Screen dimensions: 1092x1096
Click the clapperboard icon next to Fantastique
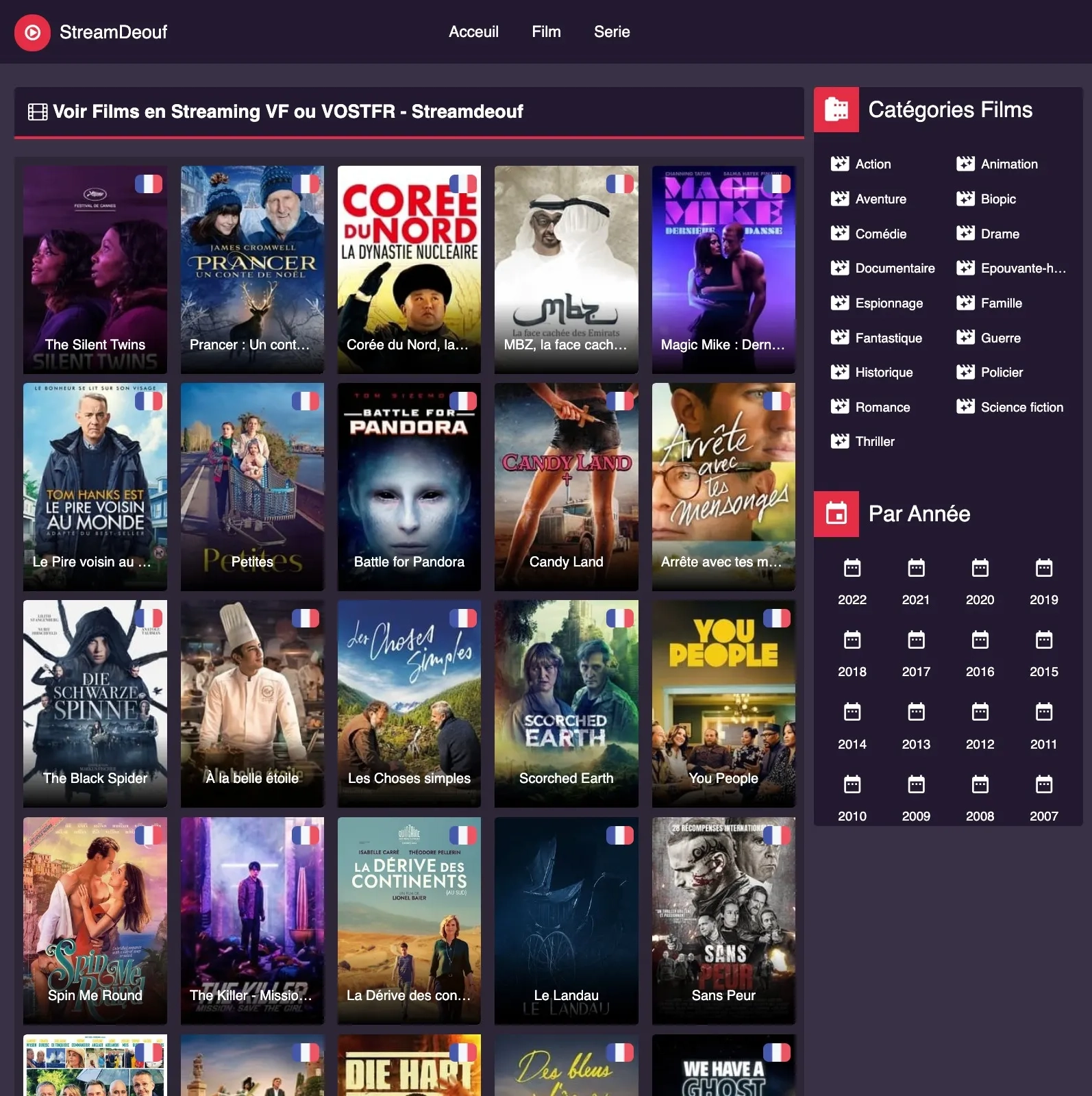coord(839,338)
